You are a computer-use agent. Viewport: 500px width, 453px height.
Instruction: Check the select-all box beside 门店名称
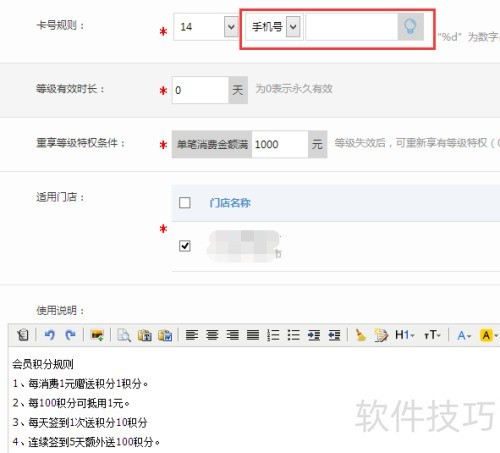point(185,202)
